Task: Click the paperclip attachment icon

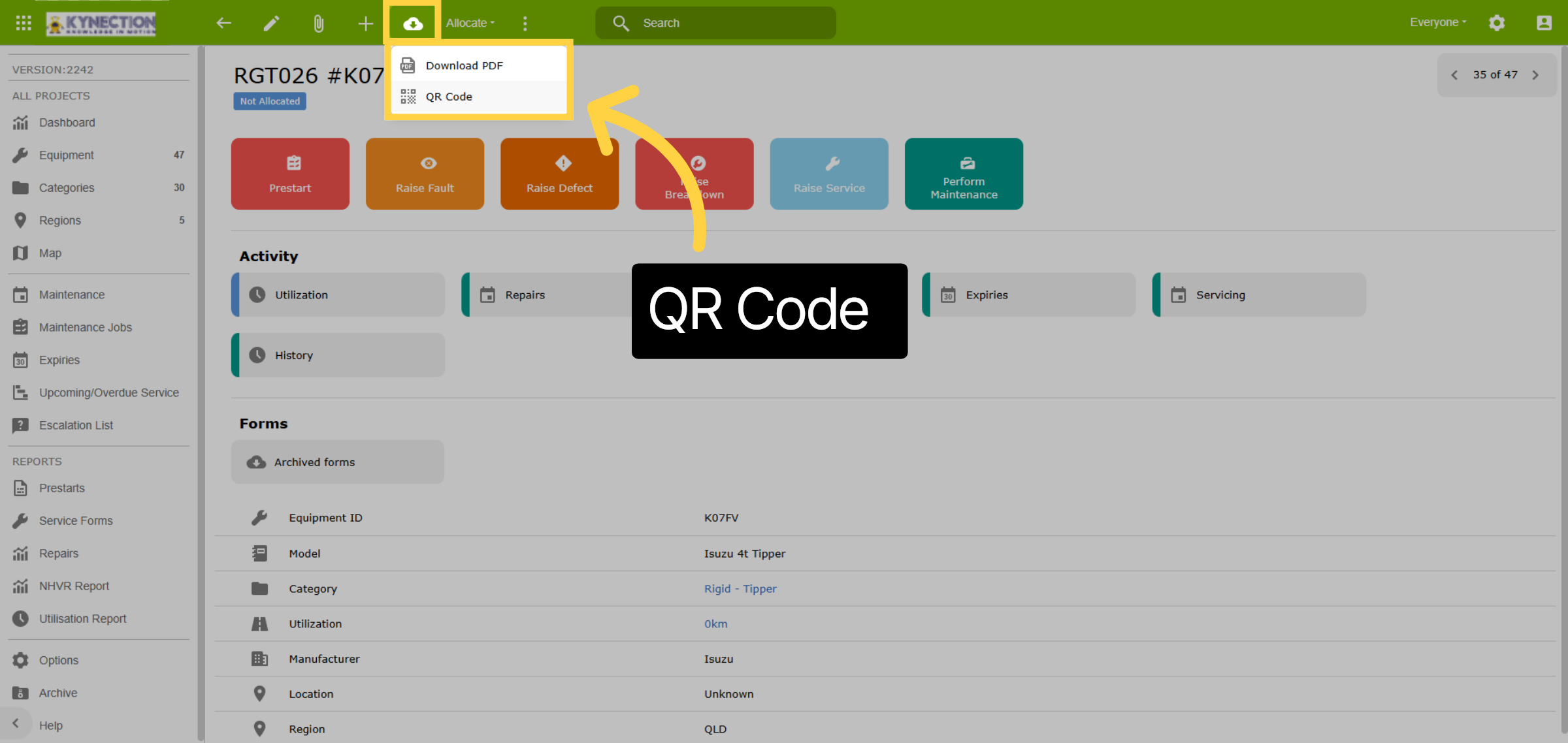Action: (x=318, y=24)
